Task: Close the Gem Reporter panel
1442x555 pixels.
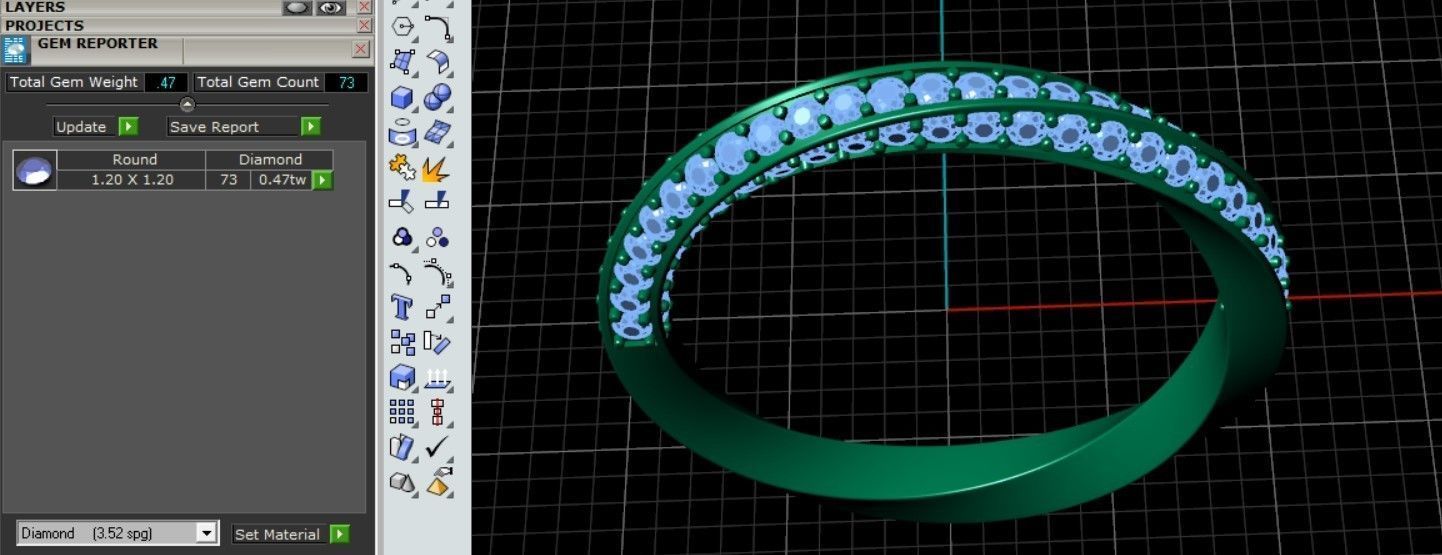Action: point(361,49)
